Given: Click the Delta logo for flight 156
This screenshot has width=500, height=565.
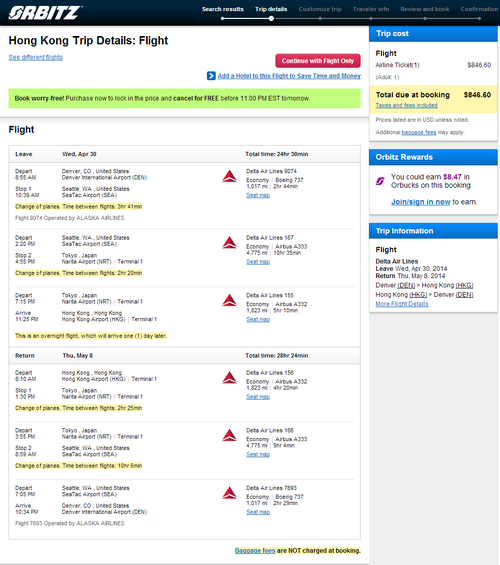Looking at the screenshot, I should click(x=229, y=378).
